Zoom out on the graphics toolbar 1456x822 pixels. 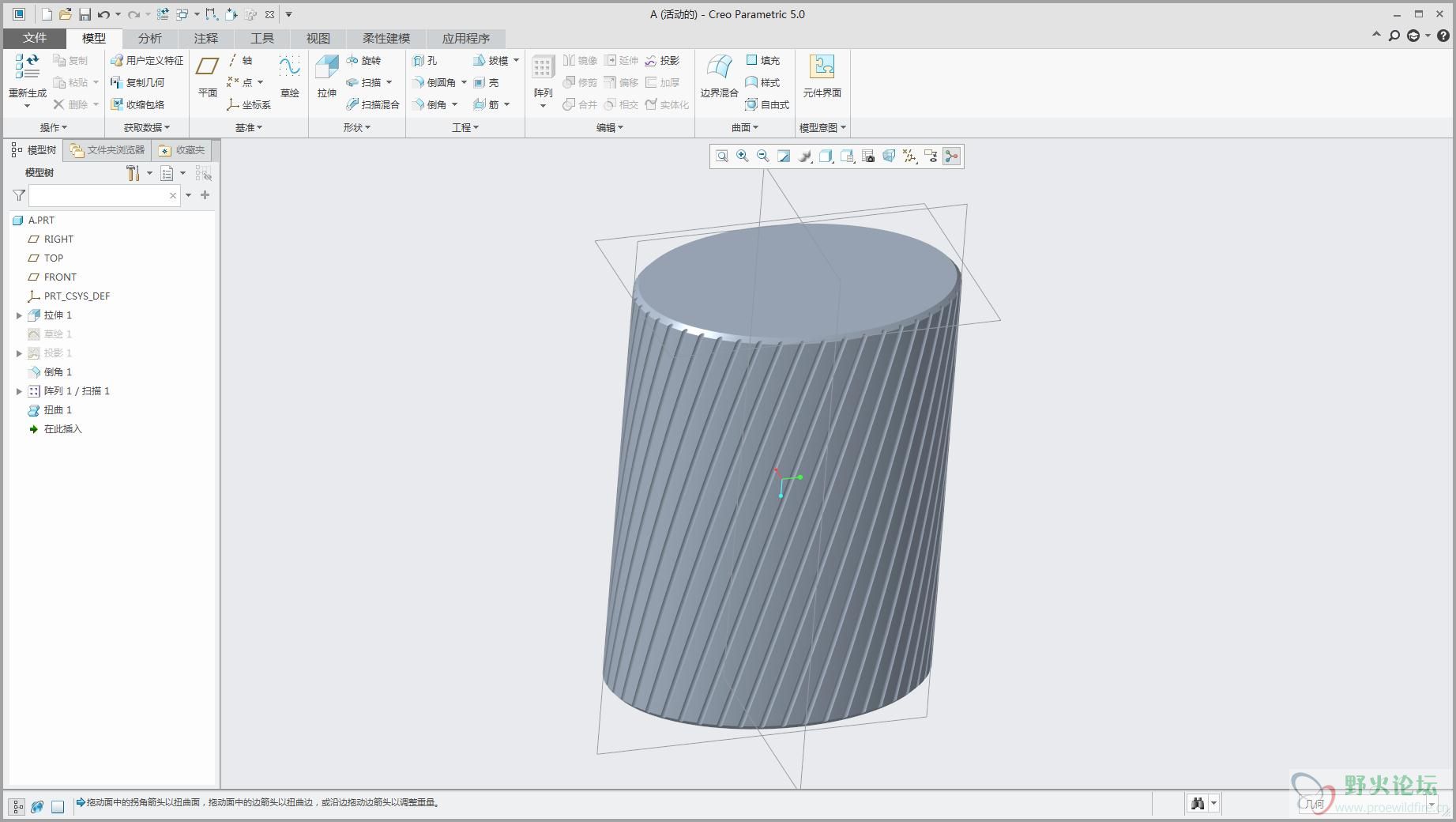763,156
